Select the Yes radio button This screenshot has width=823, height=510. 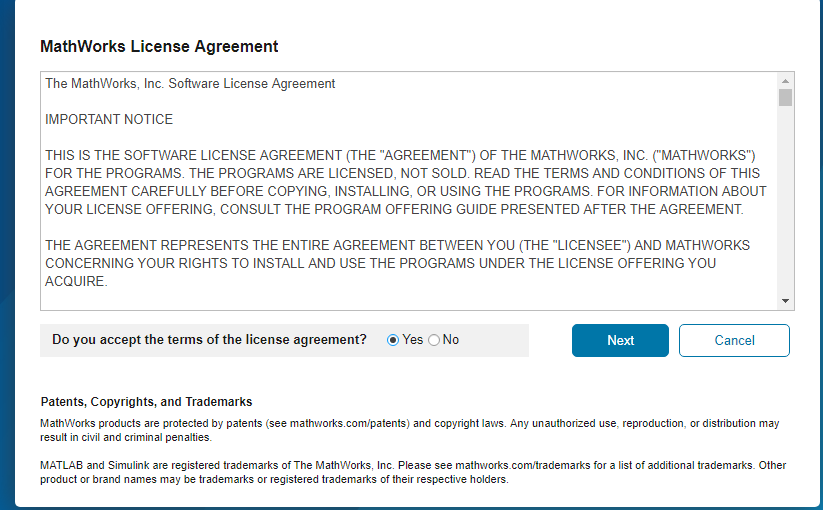tap(393, 340)
